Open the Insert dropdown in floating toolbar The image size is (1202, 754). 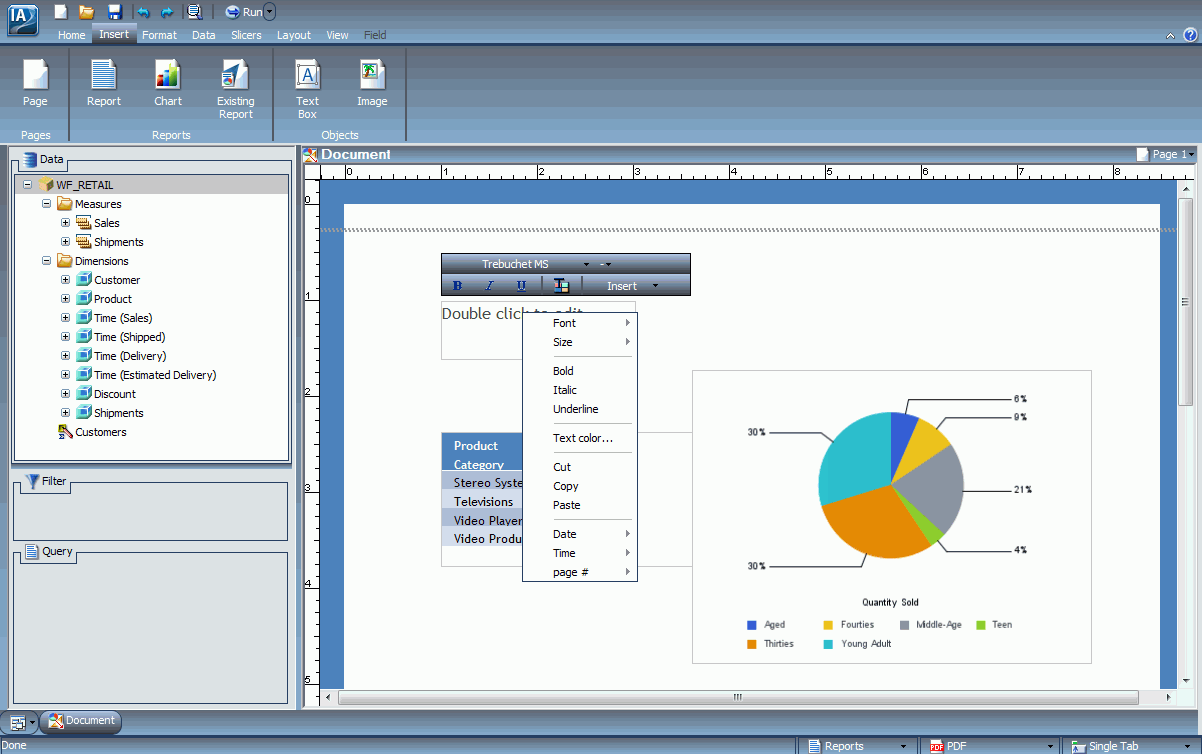[x=633, y=286]
